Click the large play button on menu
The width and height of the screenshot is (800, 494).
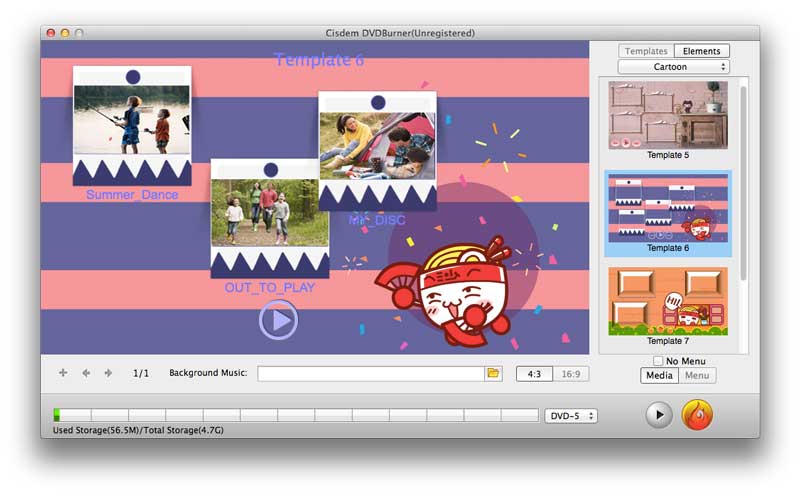(x=278, y=320)
